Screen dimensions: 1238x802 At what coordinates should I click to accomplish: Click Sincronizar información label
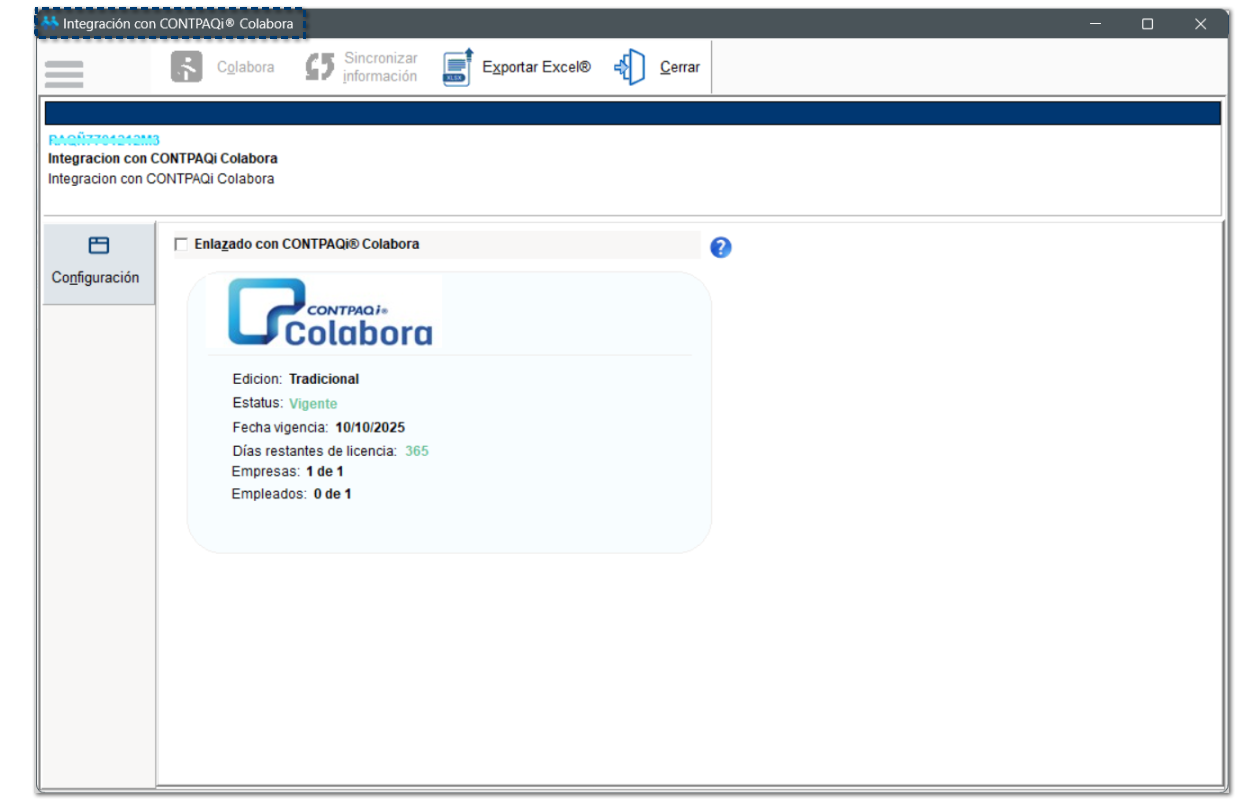[x=381, y=67]
